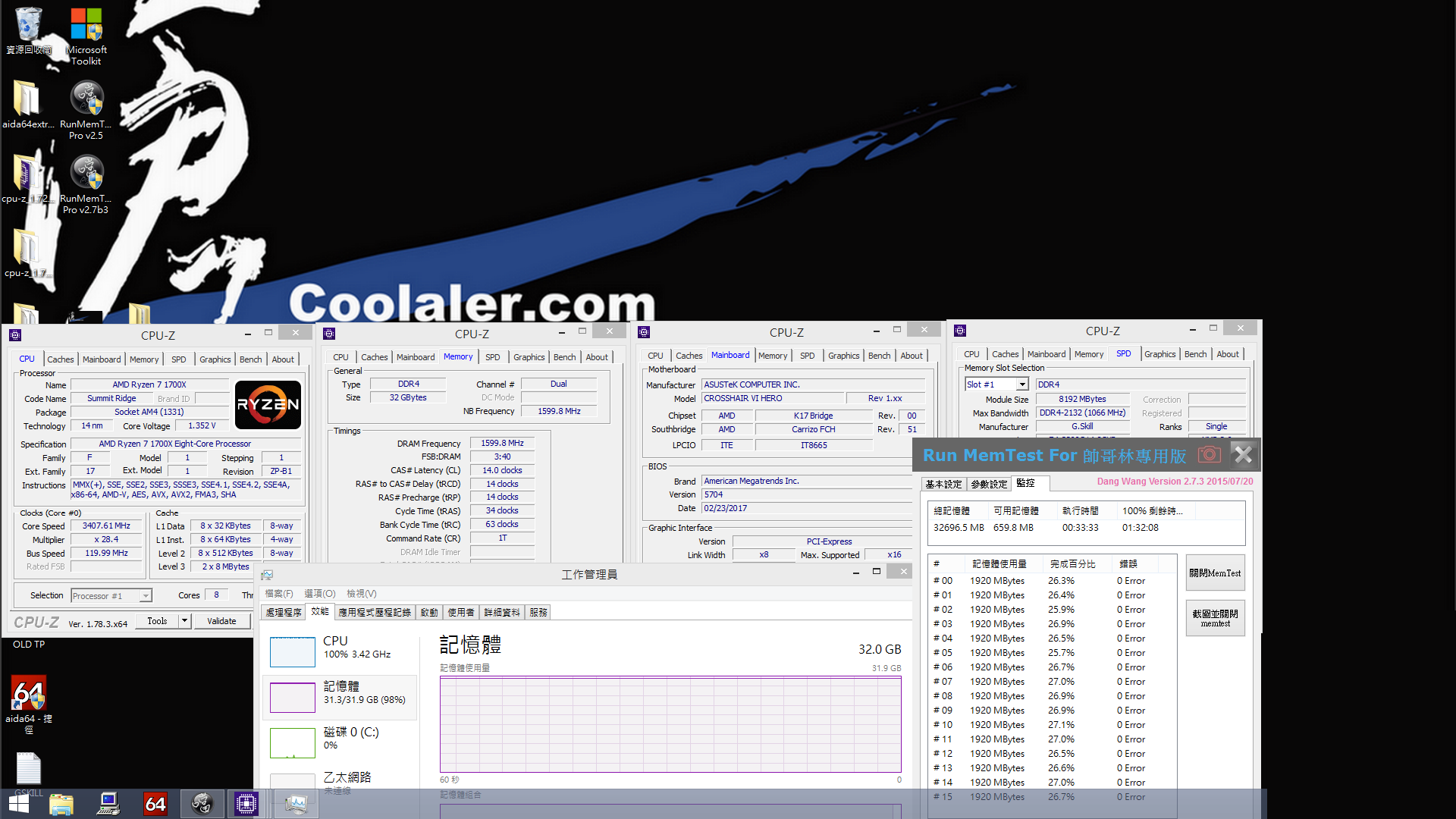This screenshot has width=1456, height=819.
Task: Switch to 詳細資料 tab in Task Manager
Action: (502, 613)
